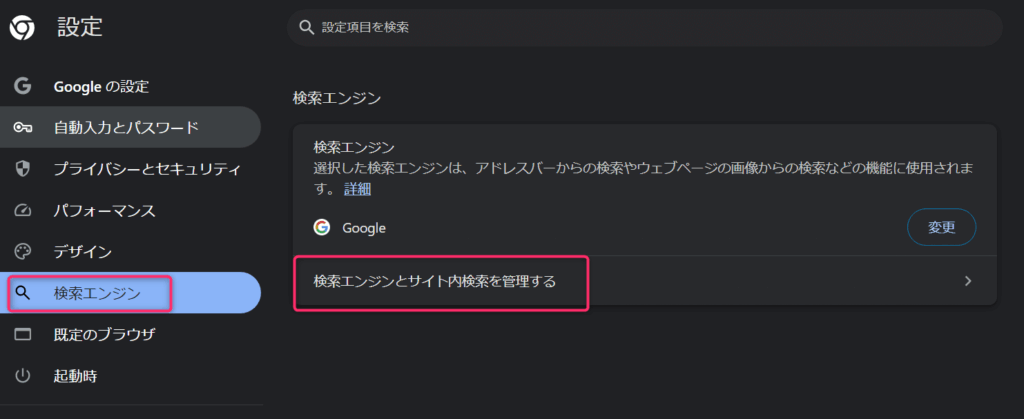Click the shield icon for プライバシーとセキュリティ
The height and width of the screenshot is (419, 1024).
23,169
